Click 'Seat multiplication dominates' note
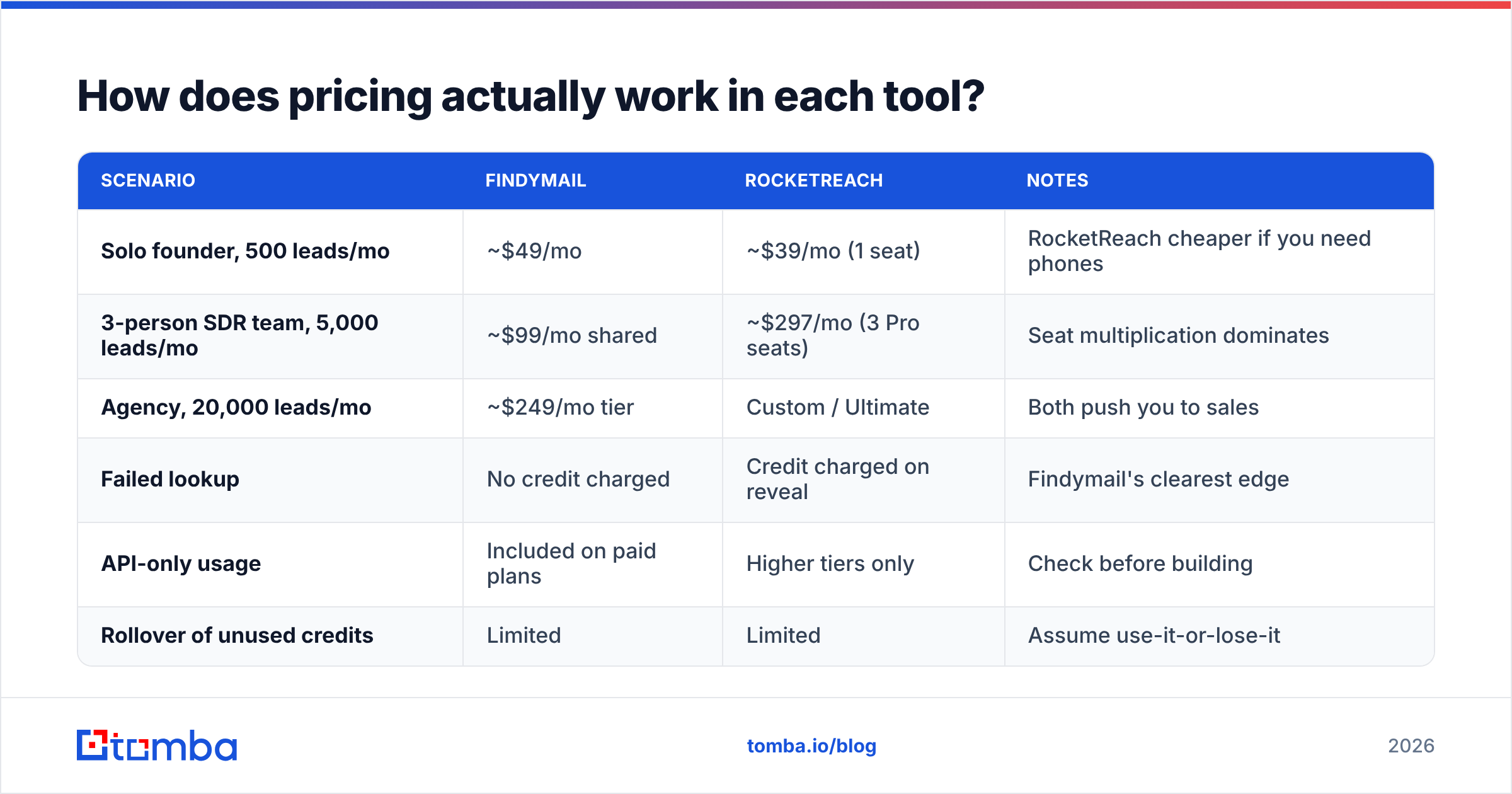This screenshot has height=794, width=1512. (x=1178, y=335)
